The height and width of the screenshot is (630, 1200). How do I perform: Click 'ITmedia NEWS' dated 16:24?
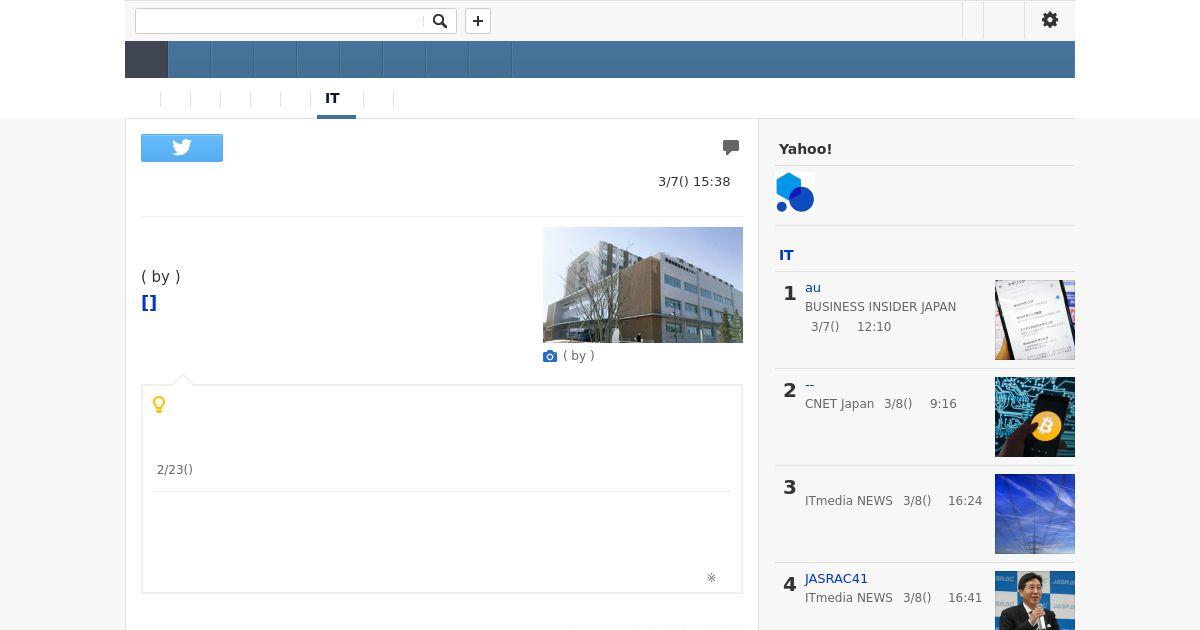tap(848, 501)
